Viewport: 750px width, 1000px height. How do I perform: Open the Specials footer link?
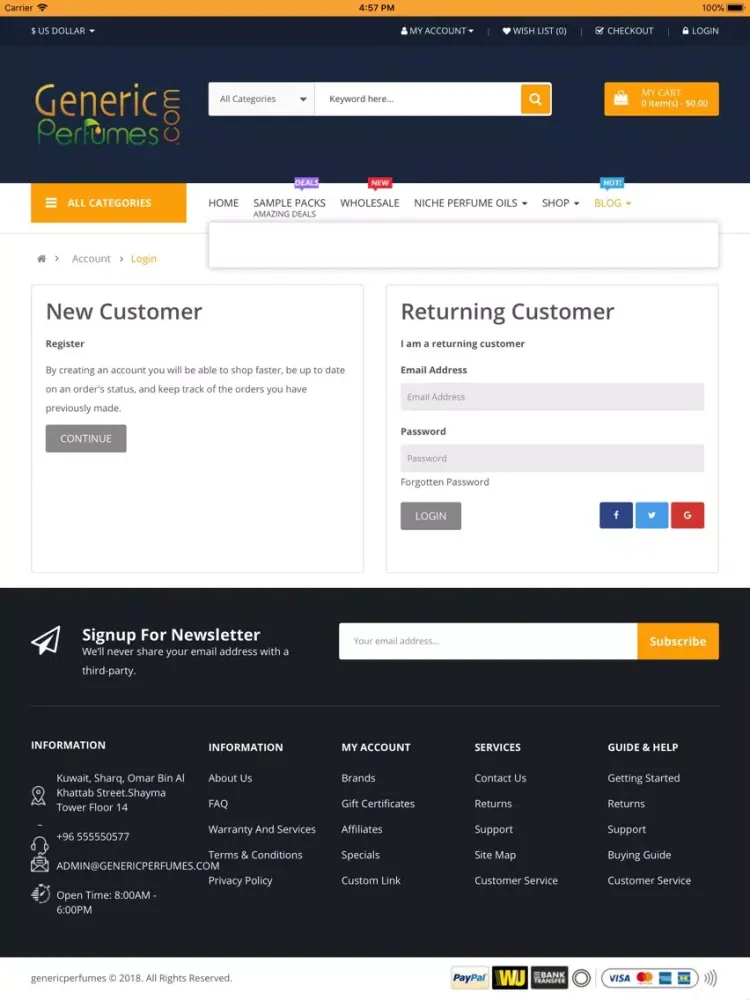pyautogui.click(x=360, y=855)
